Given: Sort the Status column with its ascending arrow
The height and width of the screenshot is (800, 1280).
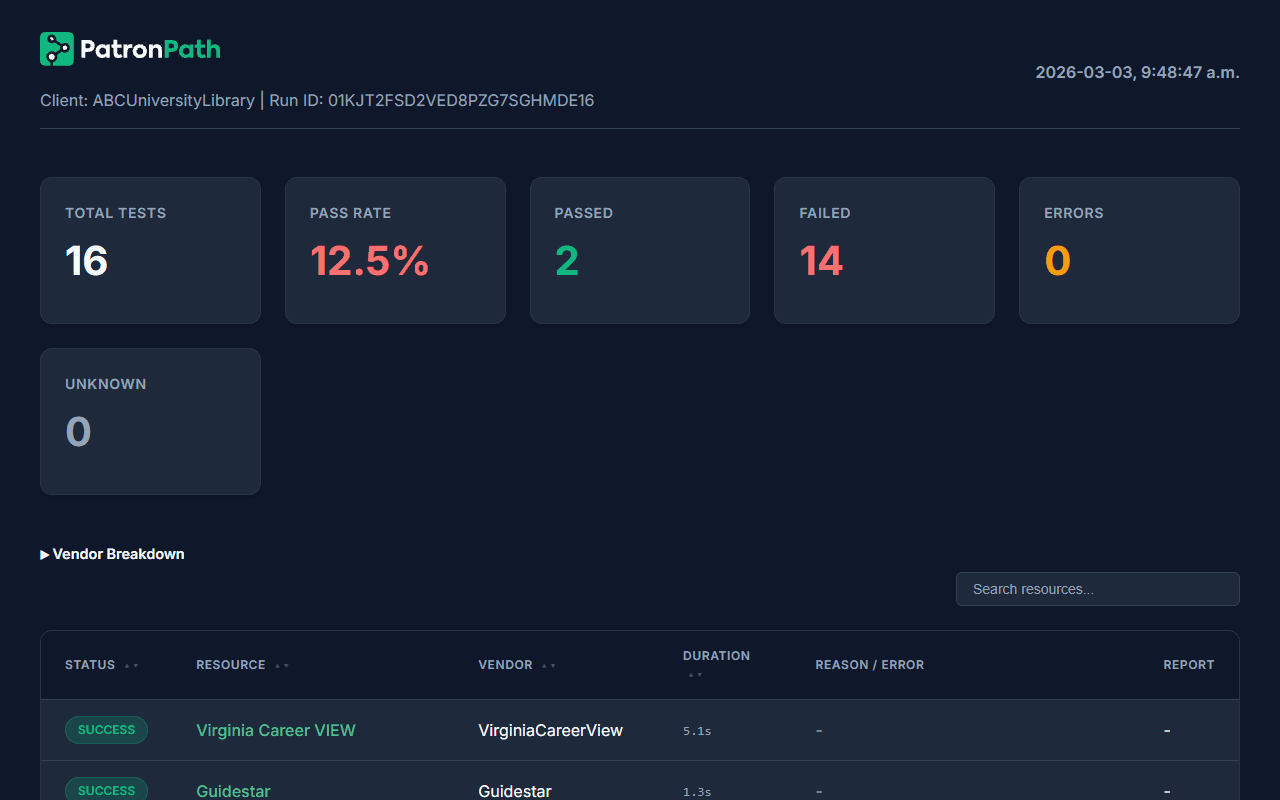Looking at the screenshot, I should pos(127,665).
